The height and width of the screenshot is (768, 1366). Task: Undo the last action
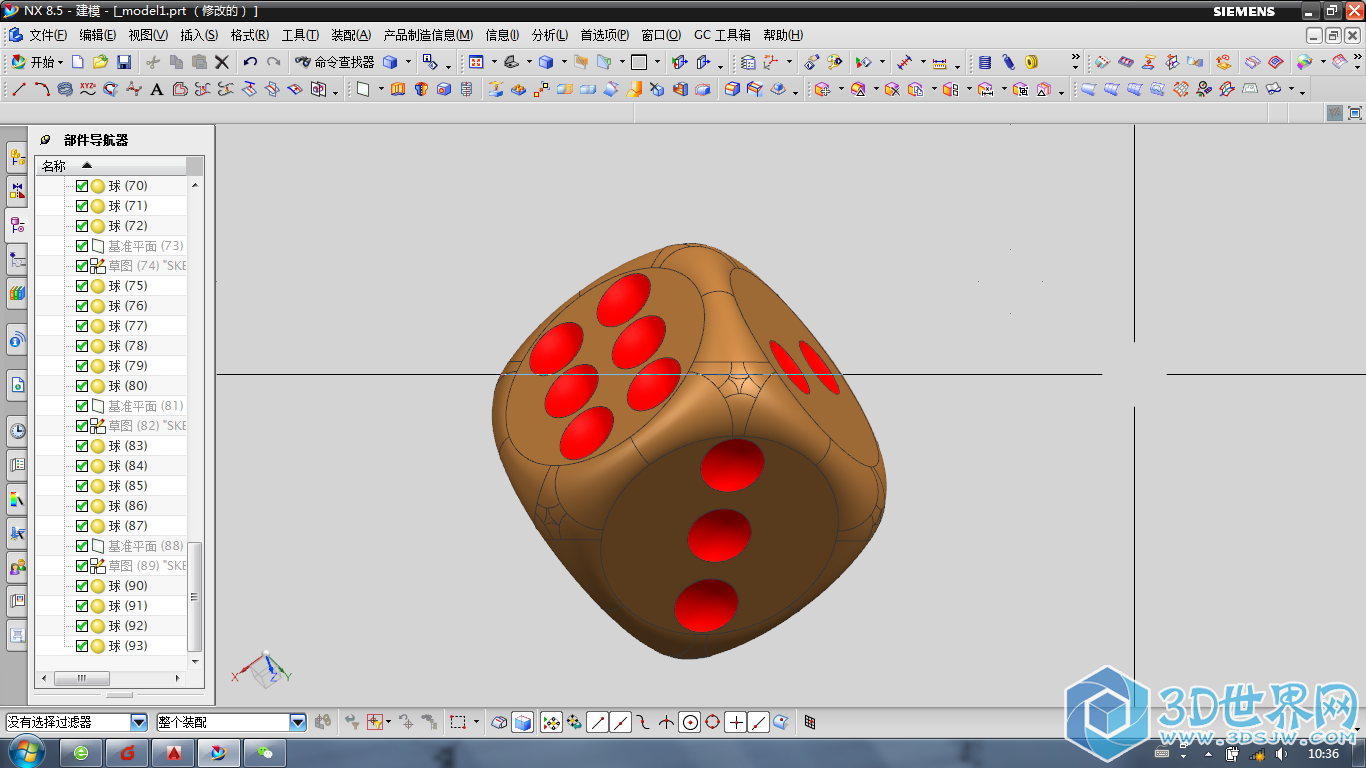[x=250, y=62]
